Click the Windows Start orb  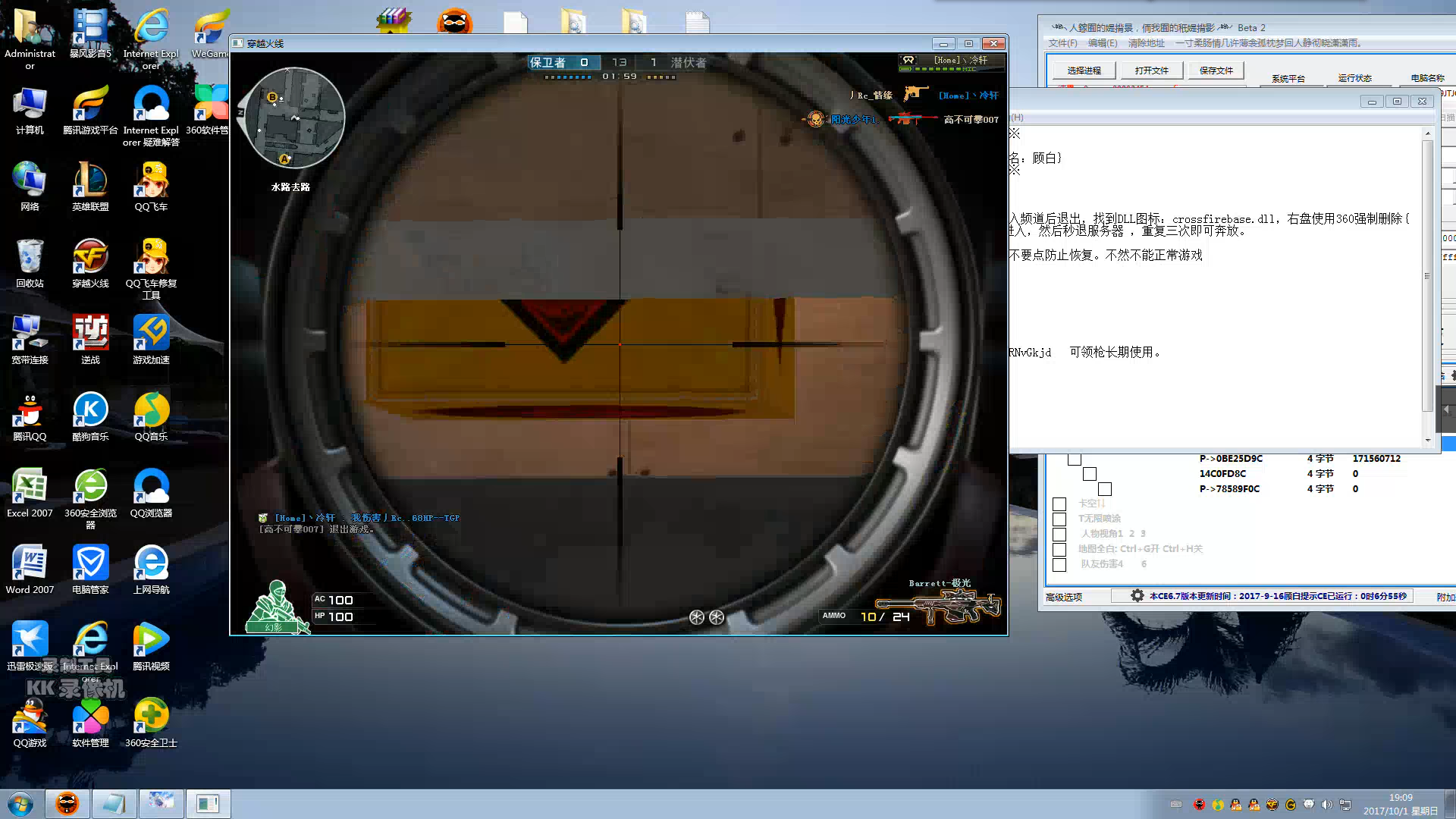(20, 804)
